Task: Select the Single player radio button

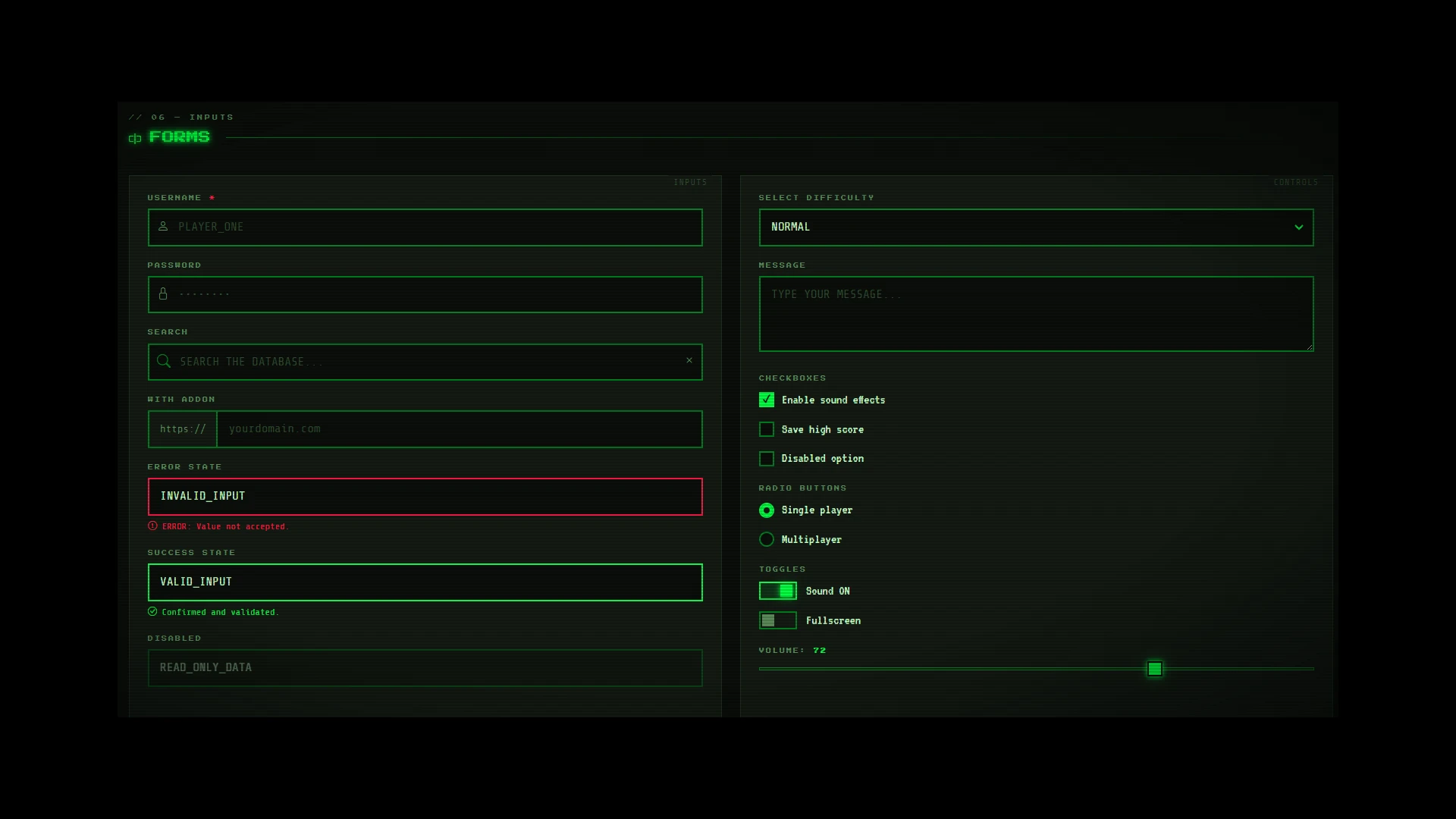Action: 767,510
